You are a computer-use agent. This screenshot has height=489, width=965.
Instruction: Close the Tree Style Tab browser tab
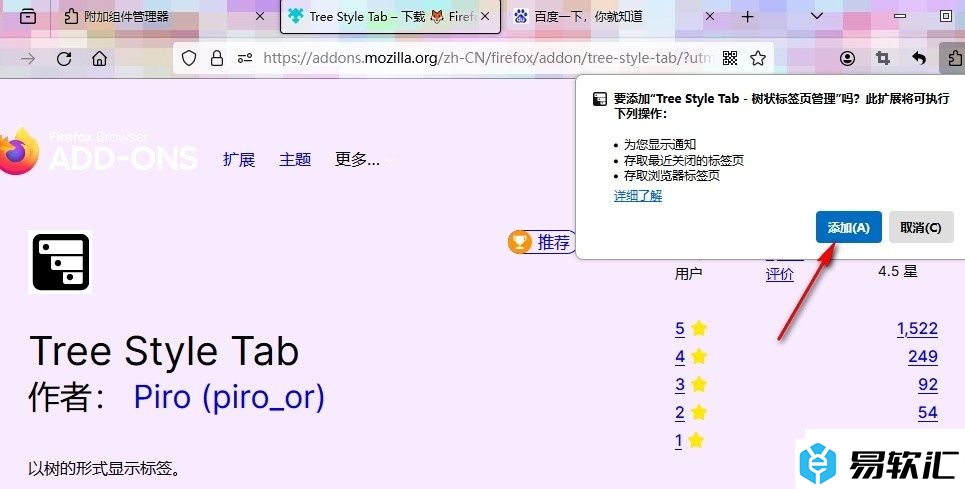point(485,17)
